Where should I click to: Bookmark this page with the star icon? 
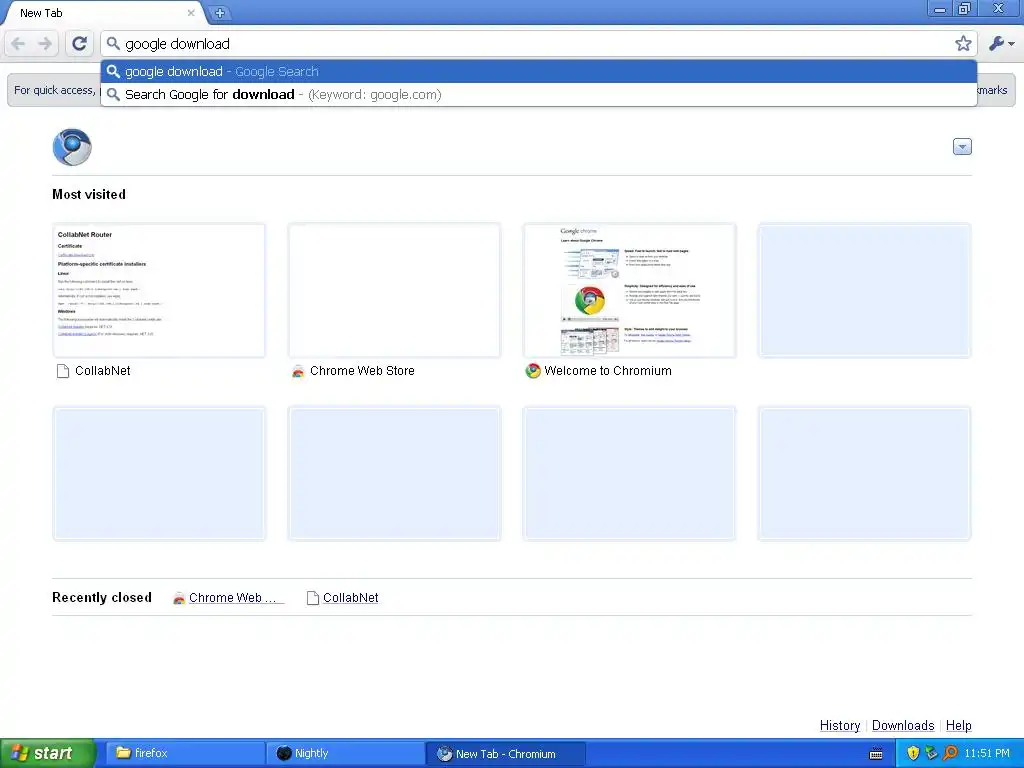coord(963,44)
